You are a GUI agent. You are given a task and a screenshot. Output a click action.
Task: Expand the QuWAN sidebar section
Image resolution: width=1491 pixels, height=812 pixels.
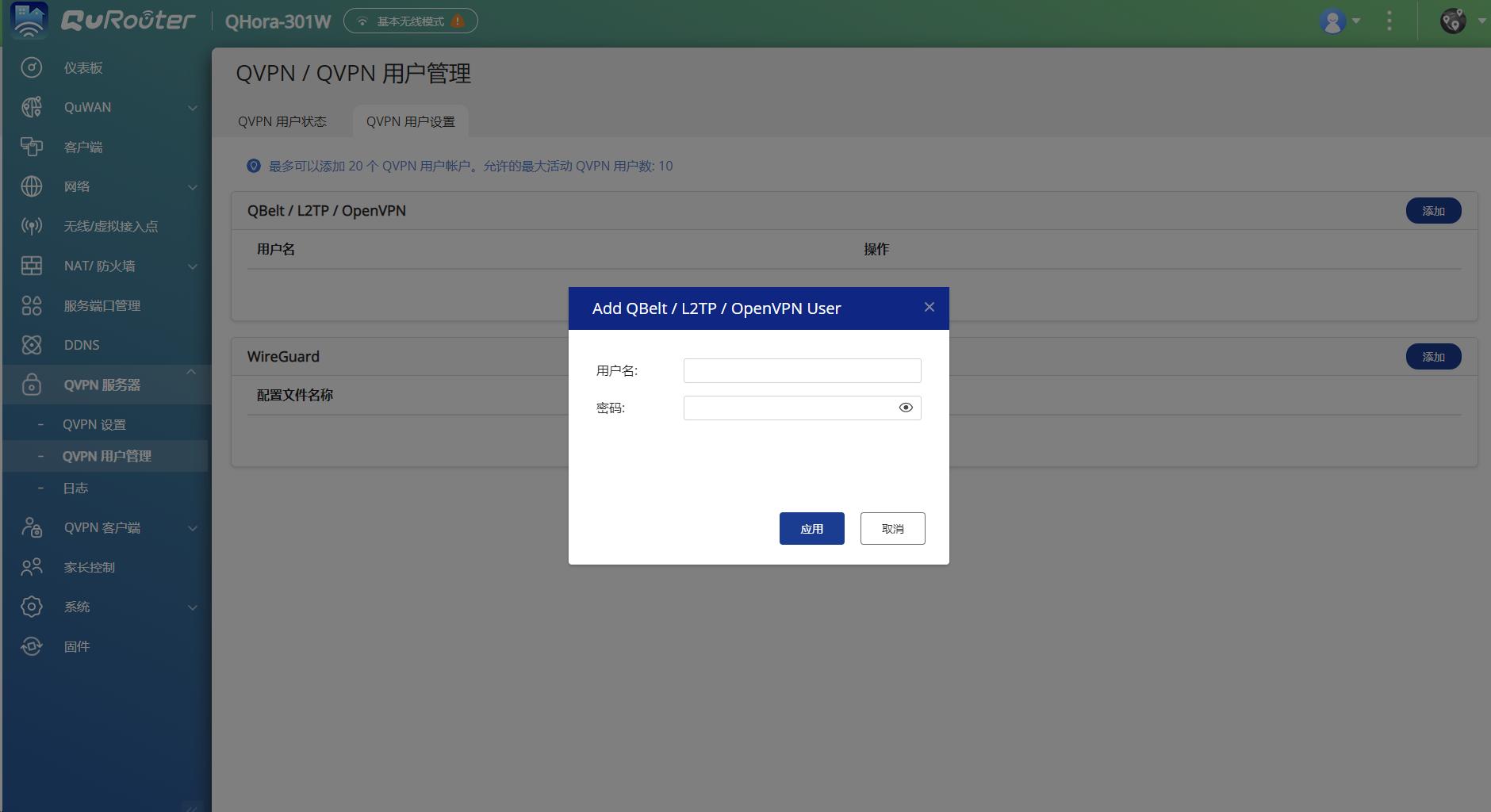click(192, 108)
